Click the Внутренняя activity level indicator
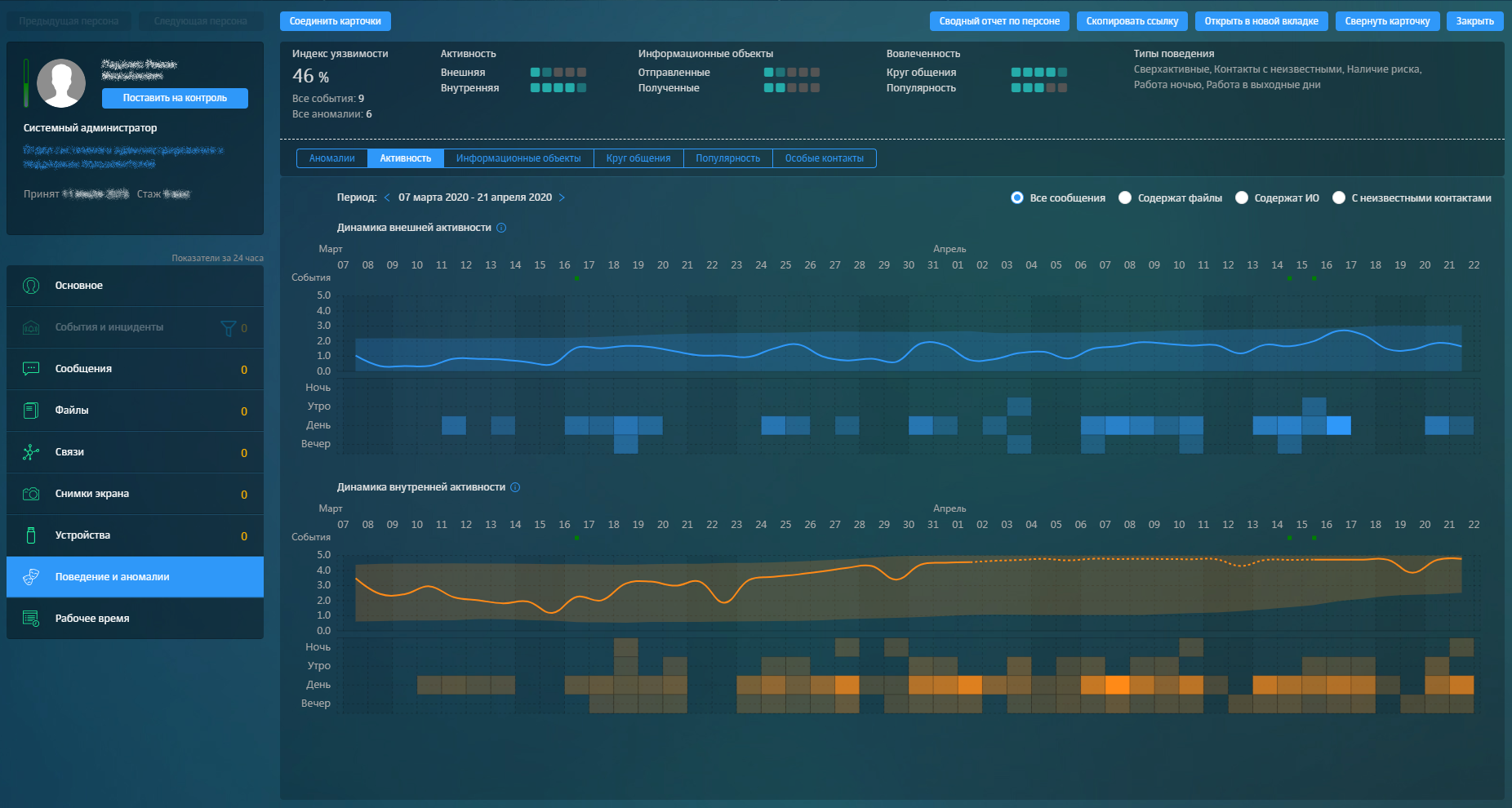Viewport: 1512px width, 808px height. [558, 88]
